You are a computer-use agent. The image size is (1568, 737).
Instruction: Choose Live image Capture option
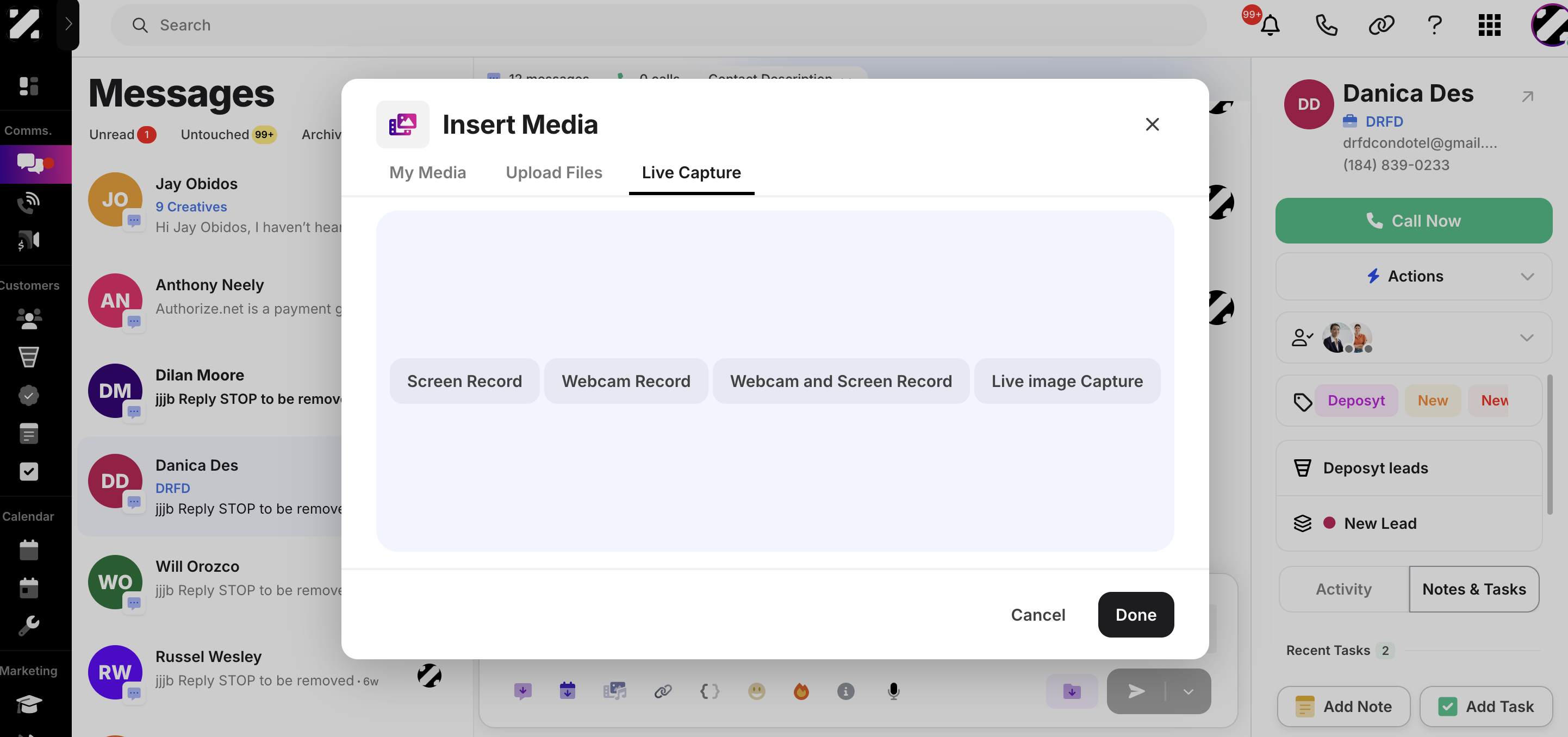[1066, 381]
